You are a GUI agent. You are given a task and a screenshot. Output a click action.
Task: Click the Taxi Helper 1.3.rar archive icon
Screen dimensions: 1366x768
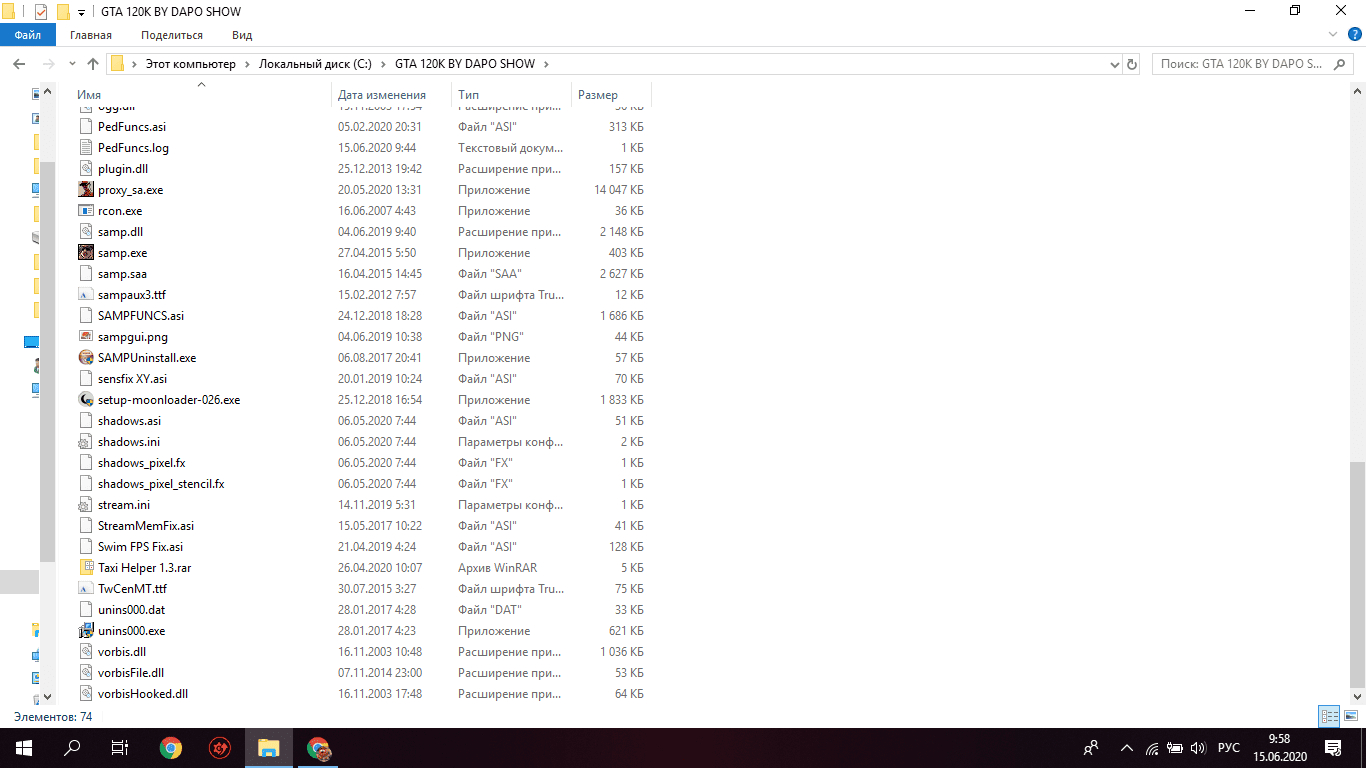pyautogui.click(x=86, y=568)
